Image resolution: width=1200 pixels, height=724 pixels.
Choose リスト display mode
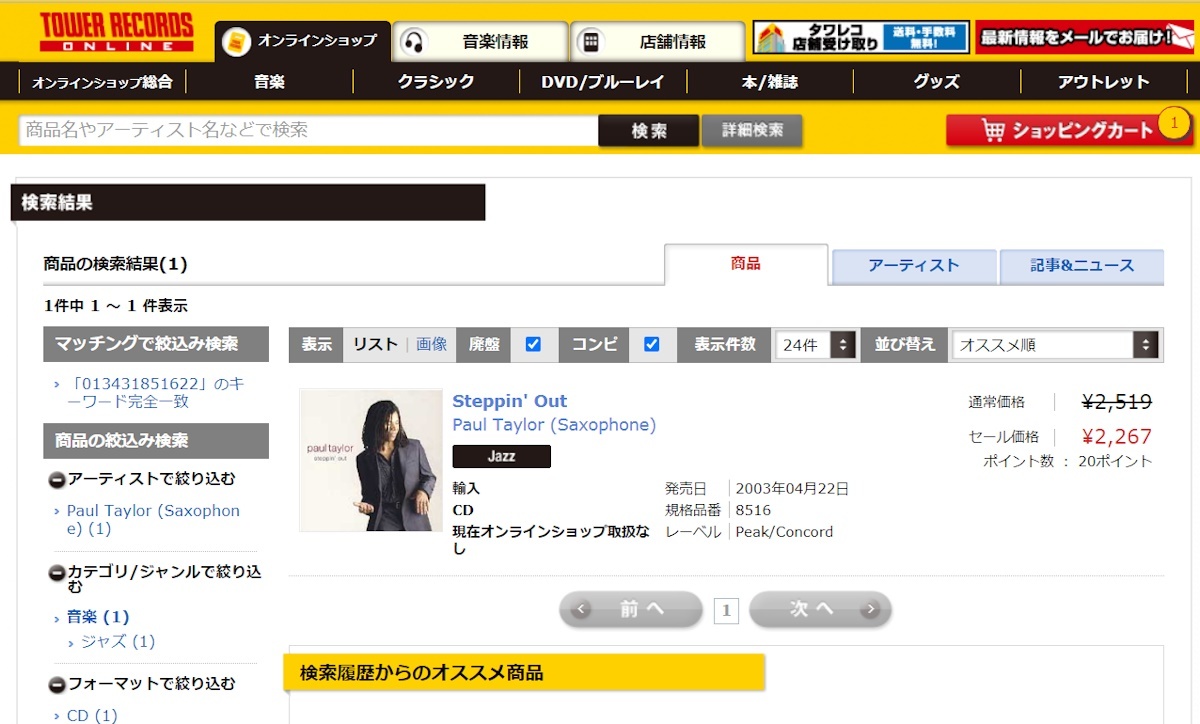click(x=376, y=344)
